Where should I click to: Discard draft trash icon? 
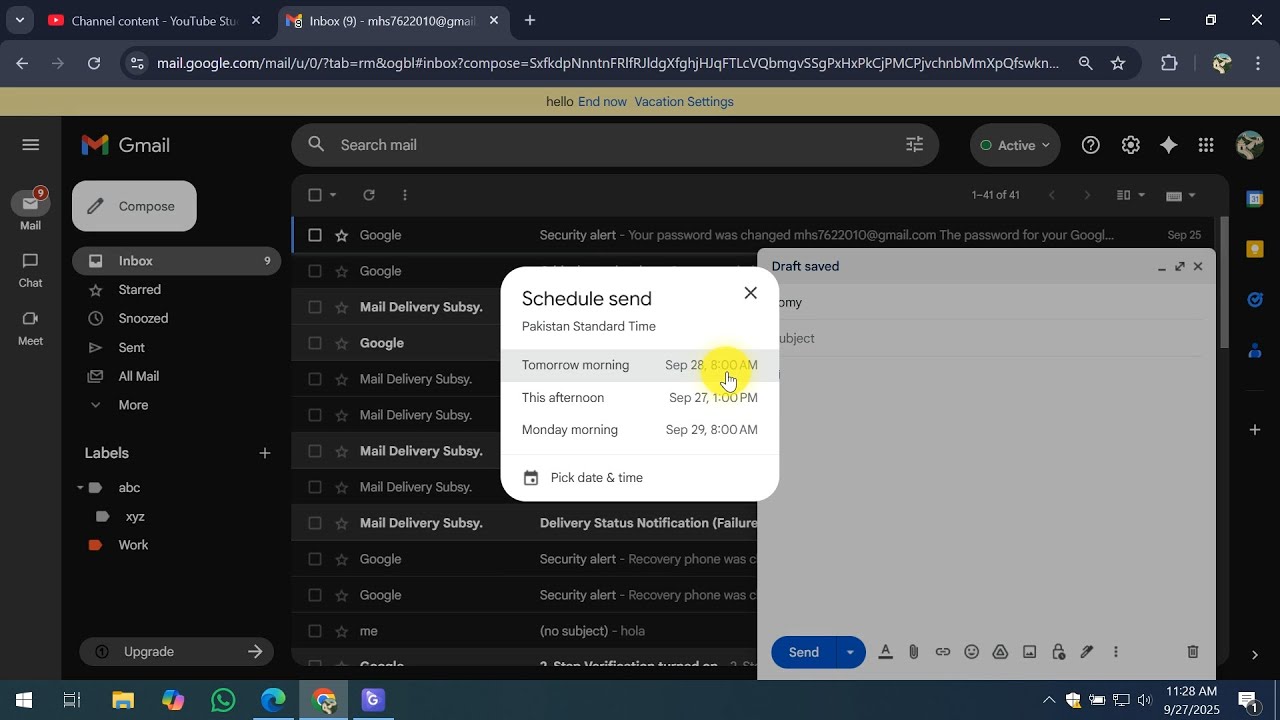tap(1192, 652)
